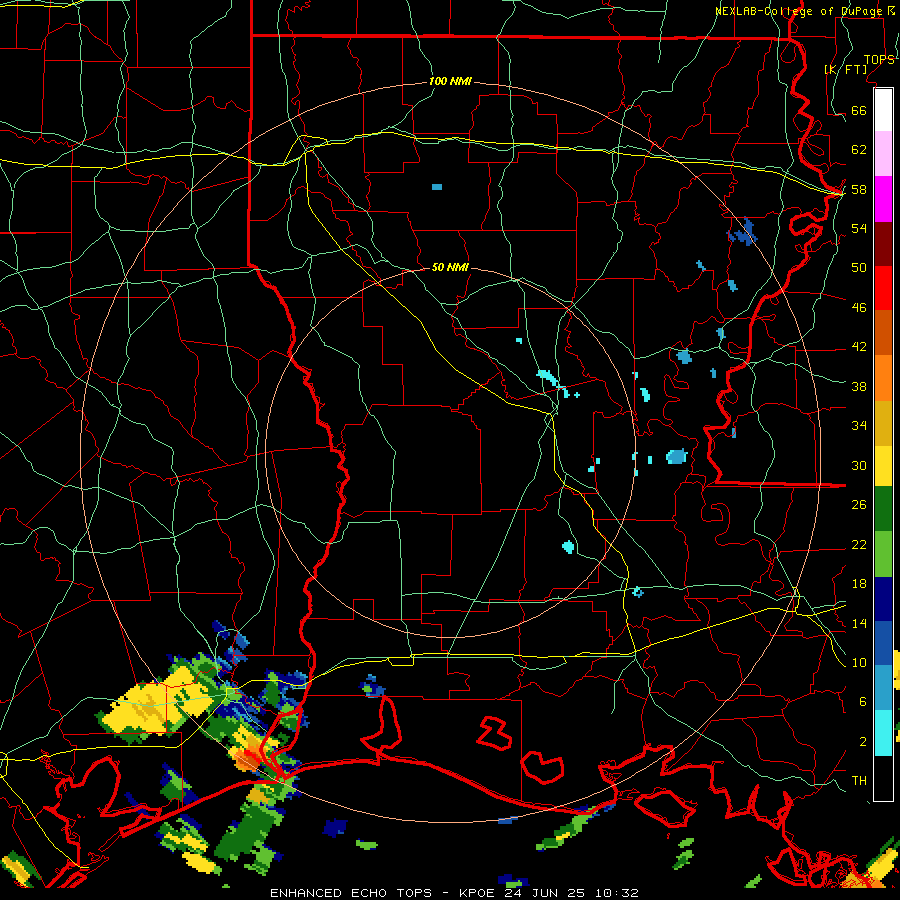
Task: Click the '34' value on the legend
Action: pos(859,426)
